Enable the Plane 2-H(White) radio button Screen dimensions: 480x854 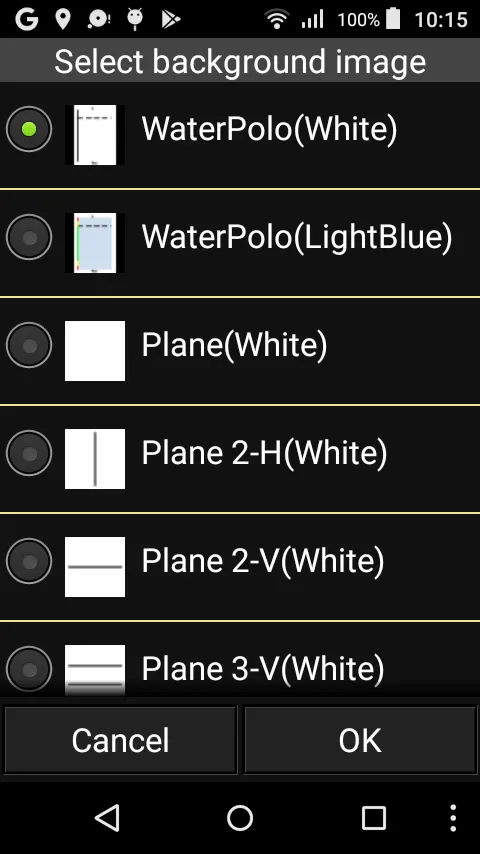(x=29, y=453)
